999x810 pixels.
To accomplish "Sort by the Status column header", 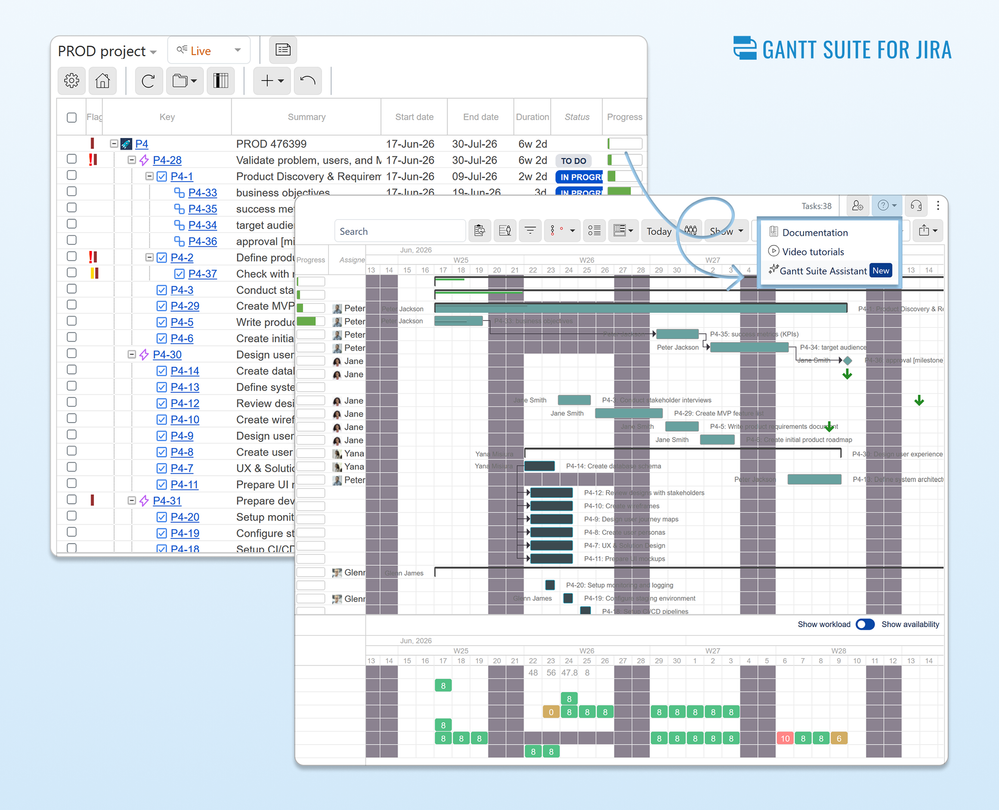I will 577,117.
